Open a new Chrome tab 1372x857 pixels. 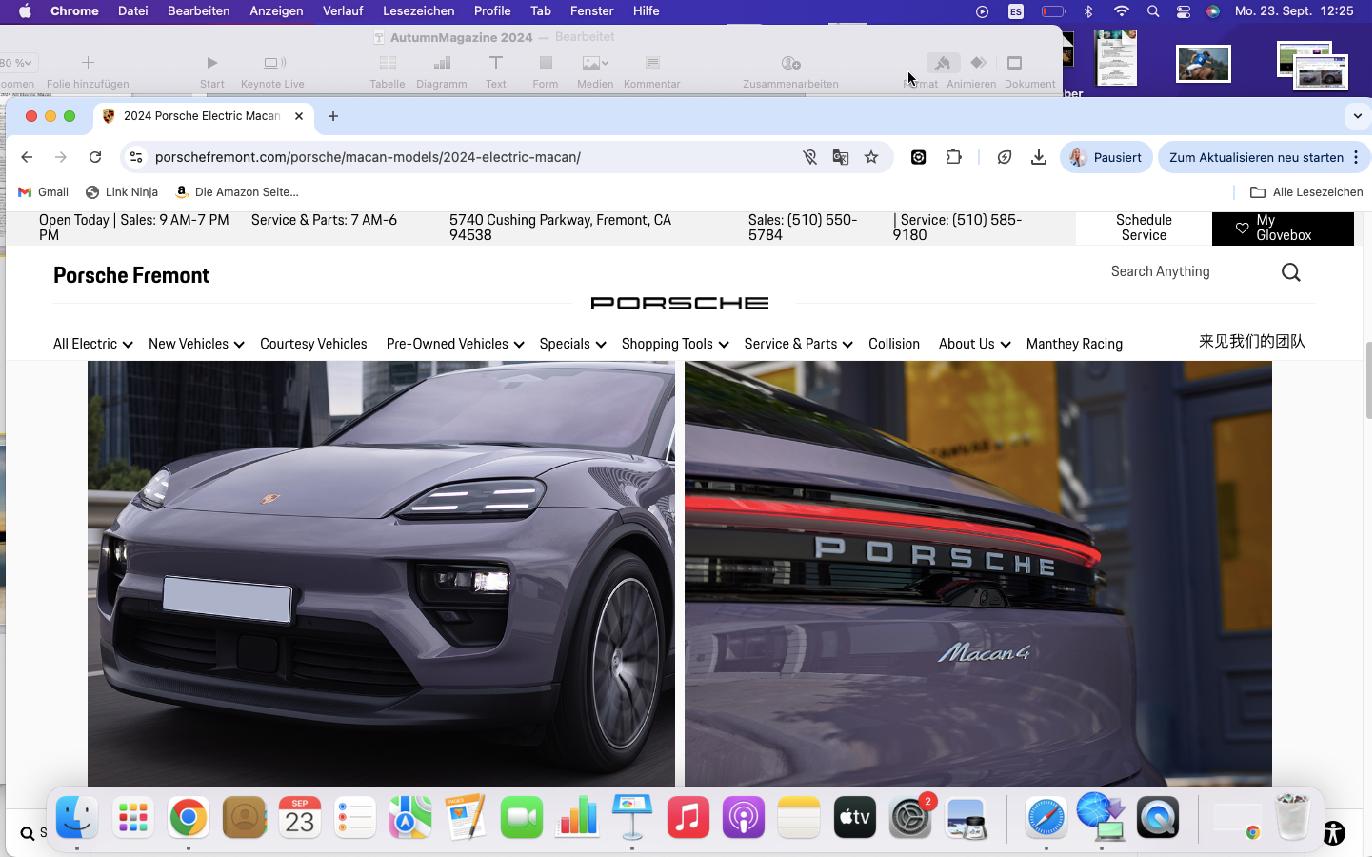tap(333, 116)
